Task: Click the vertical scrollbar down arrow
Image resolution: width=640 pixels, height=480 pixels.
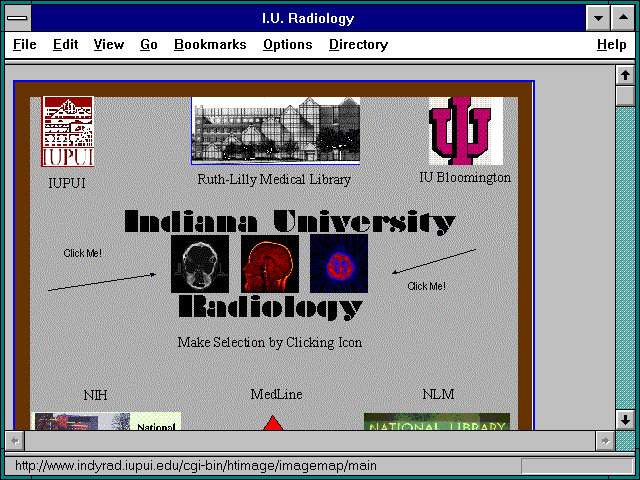Action: pyautogui.click(x=625, y=420)
